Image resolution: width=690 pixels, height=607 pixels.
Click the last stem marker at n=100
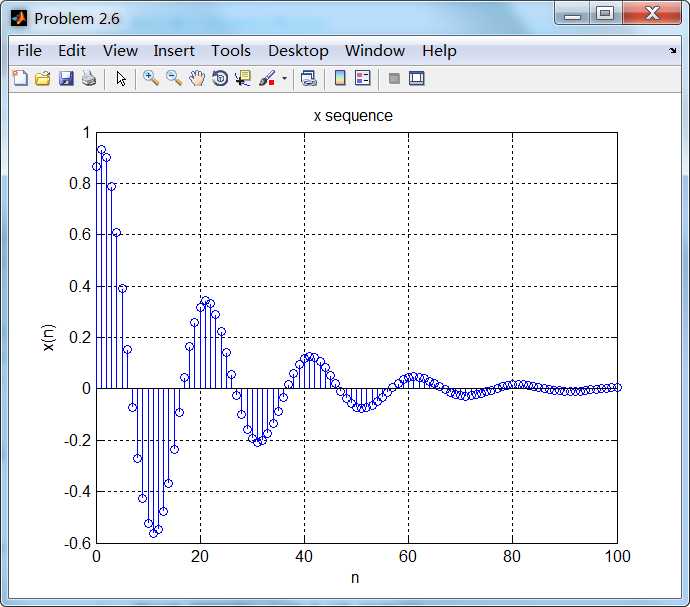[x=617, y=387]
